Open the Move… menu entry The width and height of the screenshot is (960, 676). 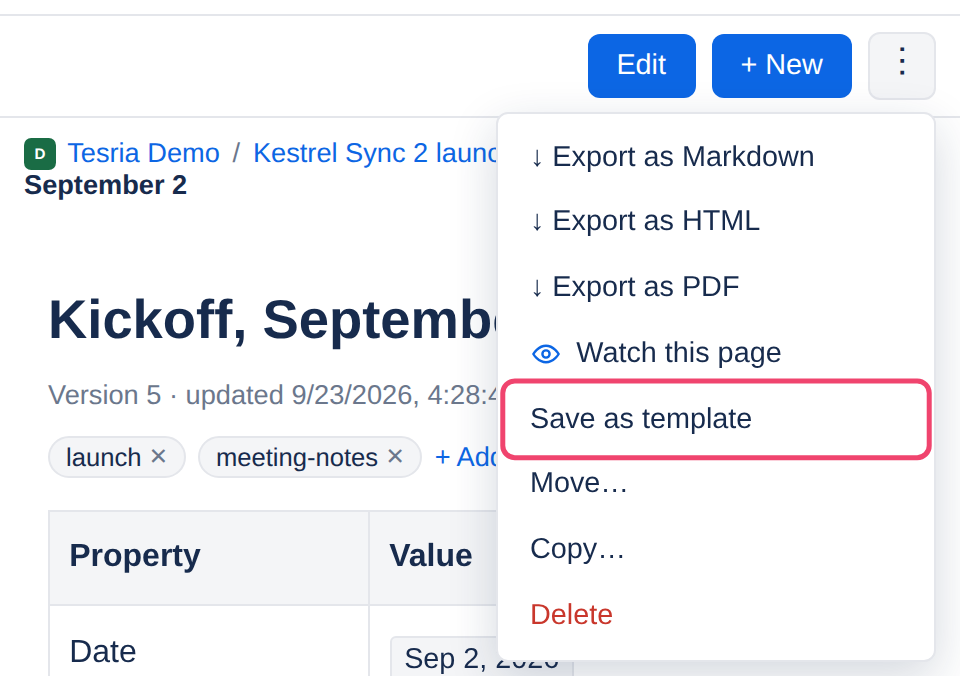716,483
